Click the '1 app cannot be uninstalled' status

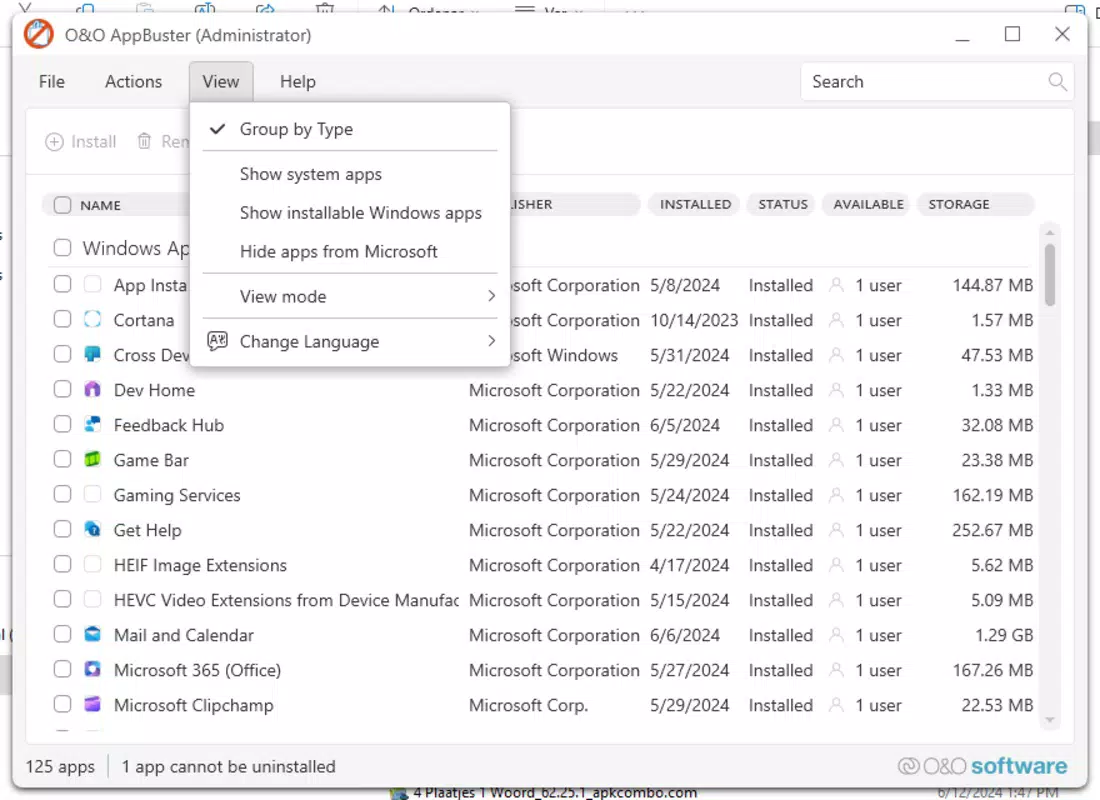click(x=228, y=766)
